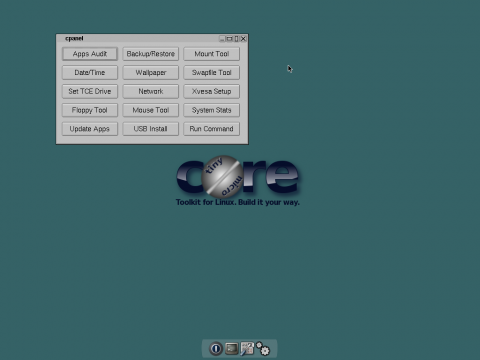Click Set TCE Drive
480x360 pixels.
[90, 91]
